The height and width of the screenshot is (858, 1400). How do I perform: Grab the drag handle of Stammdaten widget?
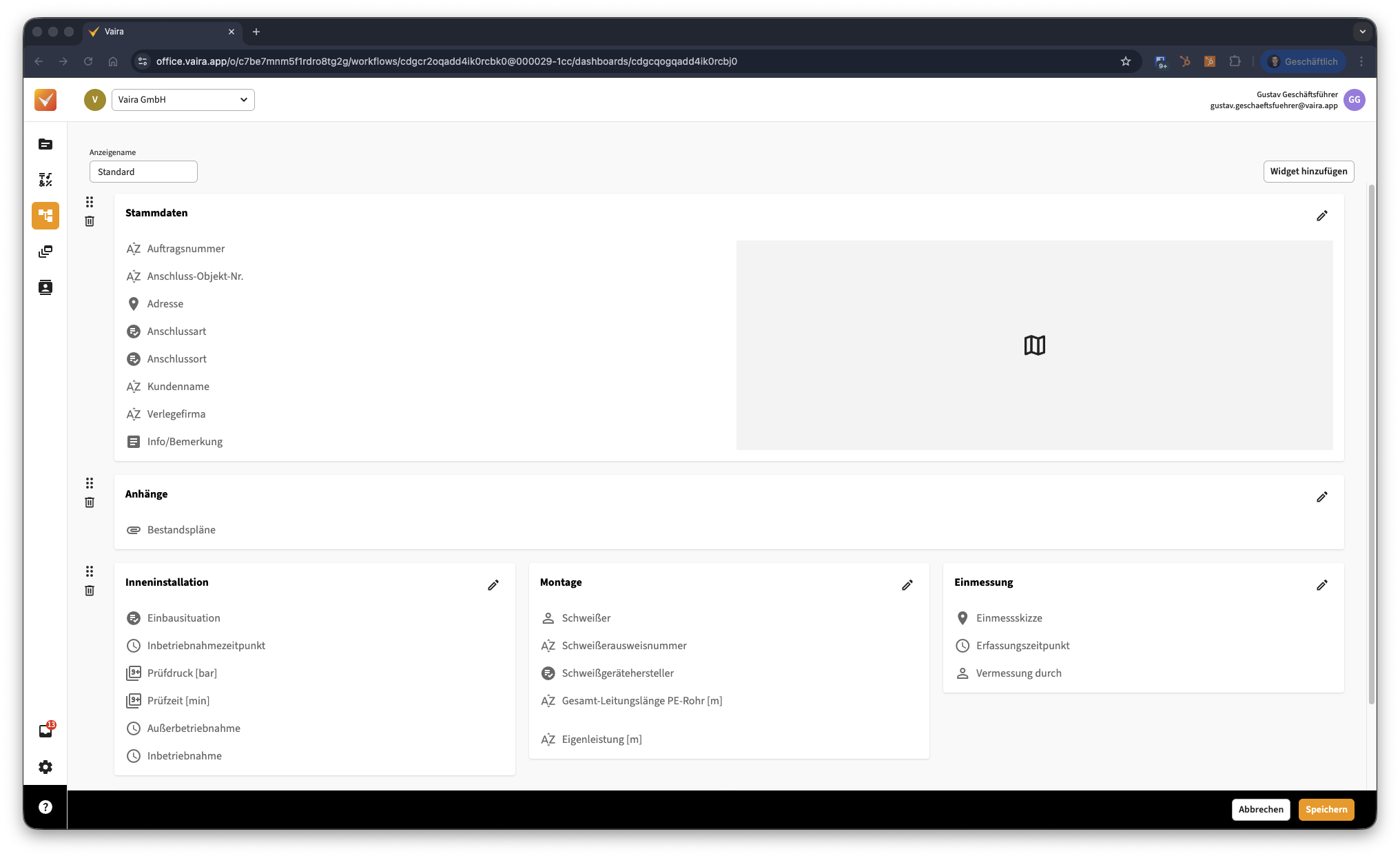(x=90, y=202)
